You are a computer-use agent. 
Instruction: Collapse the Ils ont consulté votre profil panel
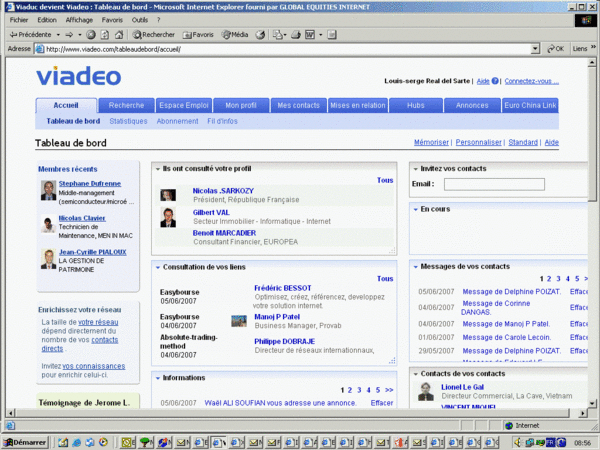tap(158, 169)
